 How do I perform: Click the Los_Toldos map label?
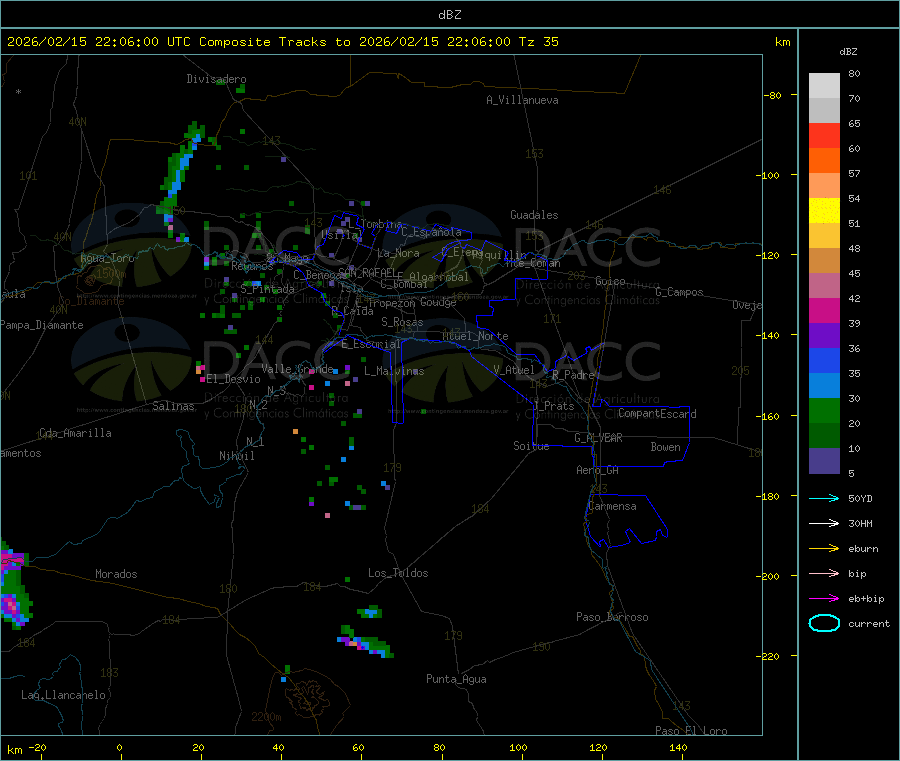[398, 573]
